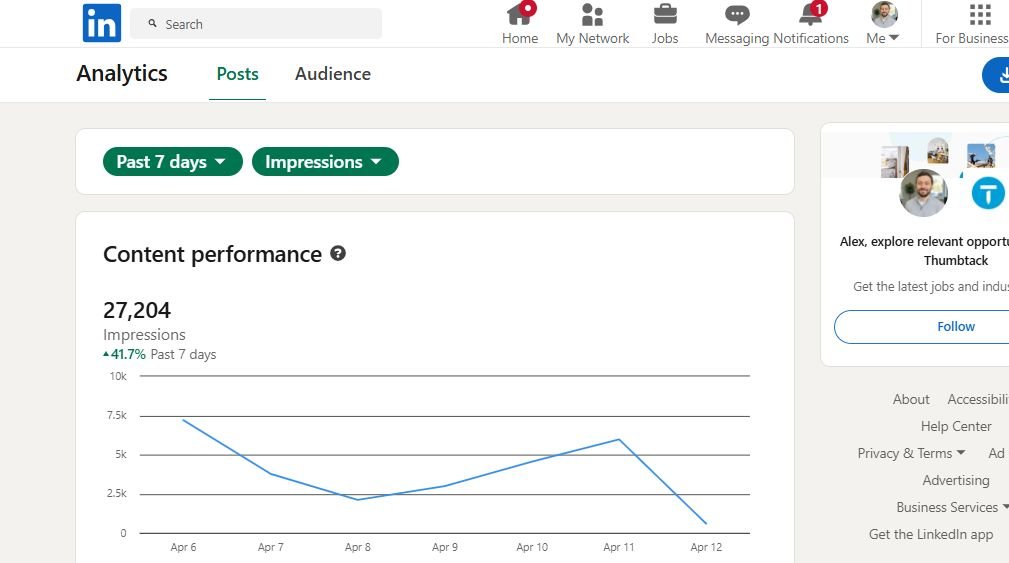Open the Help Center link
1009x563 pixels.
tap(956, 426)
